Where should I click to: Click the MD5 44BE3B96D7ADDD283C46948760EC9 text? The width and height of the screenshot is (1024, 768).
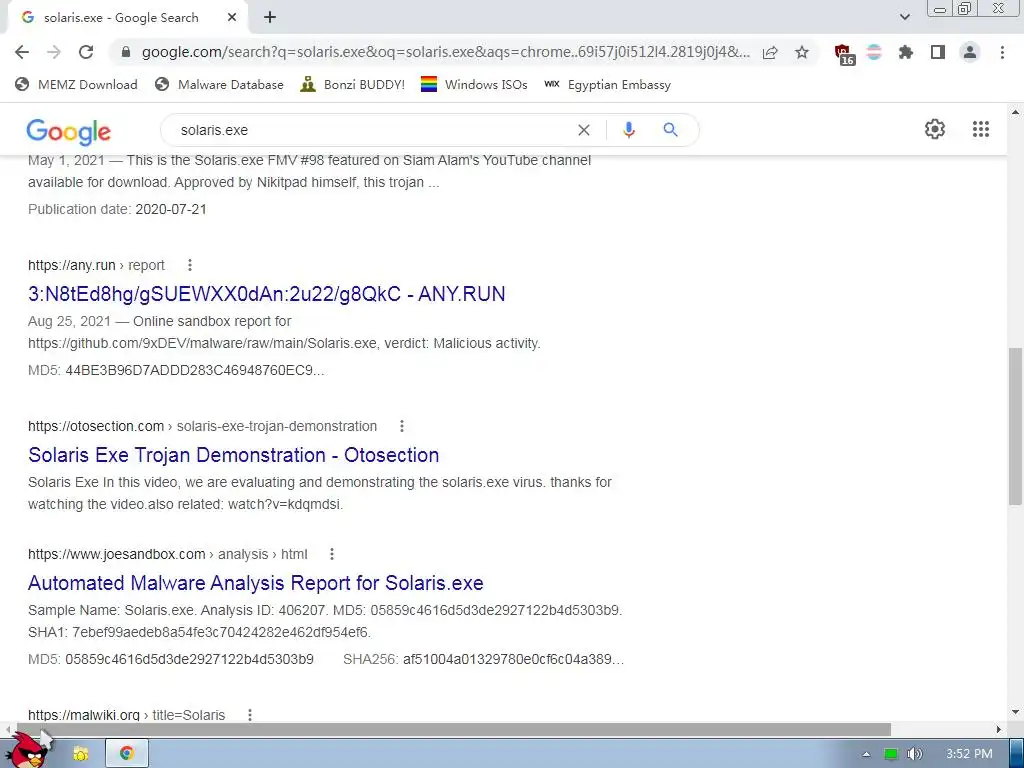[x=176, y=371]
